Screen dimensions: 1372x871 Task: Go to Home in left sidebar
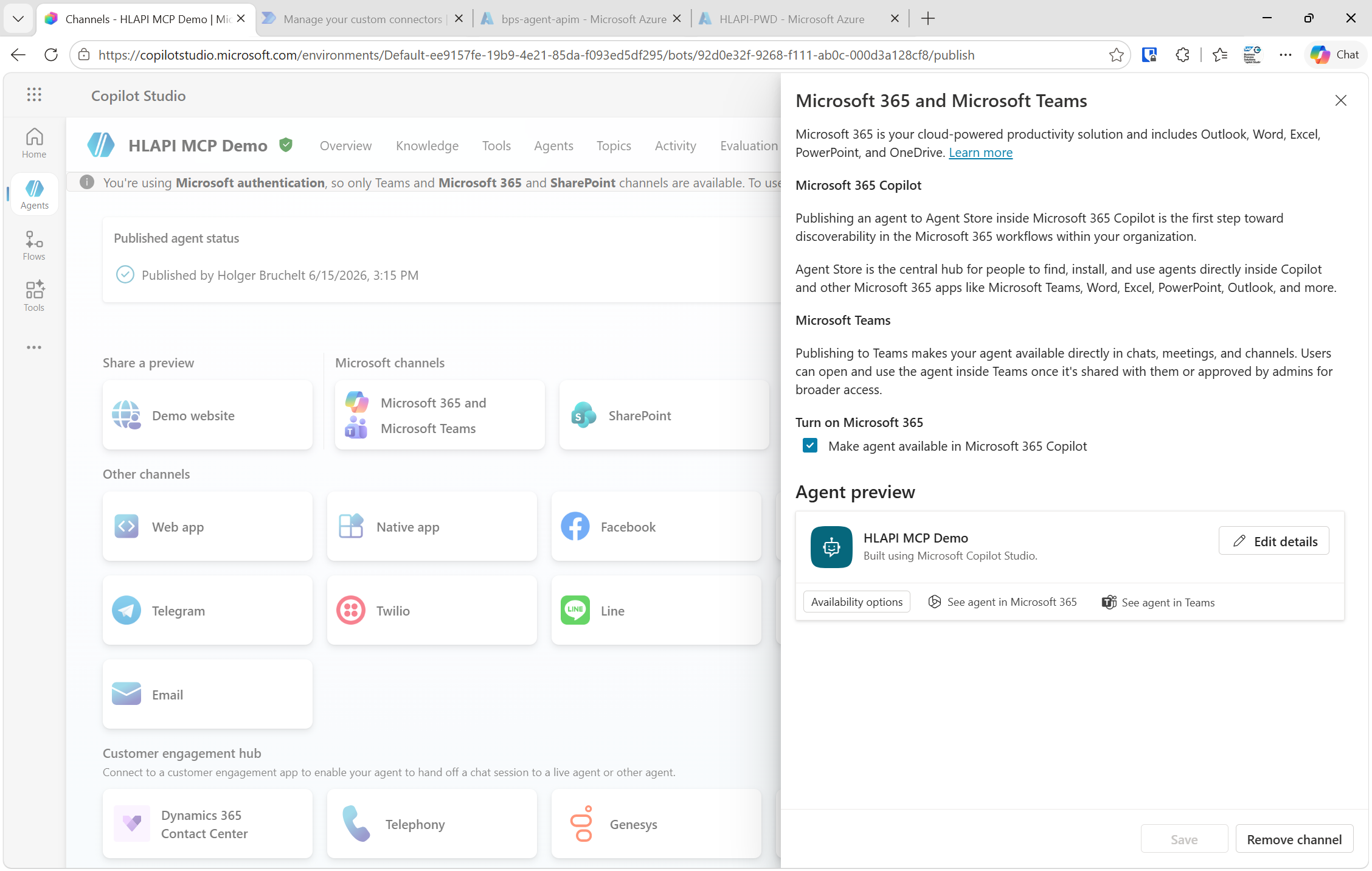[x=34, y=144]
